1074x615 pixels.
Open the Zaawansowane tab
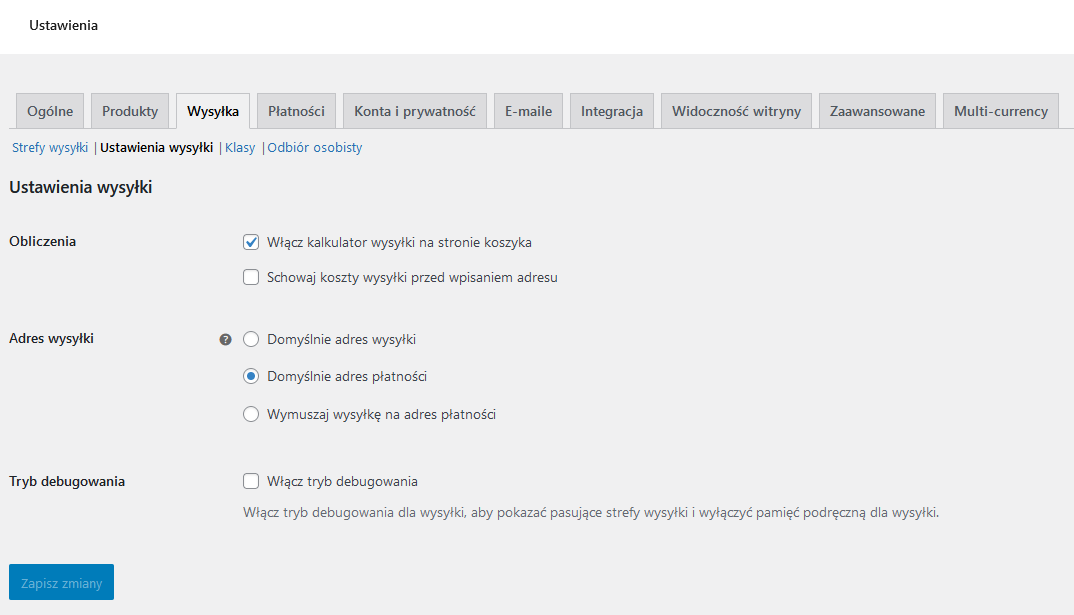(x=877, y=111)
